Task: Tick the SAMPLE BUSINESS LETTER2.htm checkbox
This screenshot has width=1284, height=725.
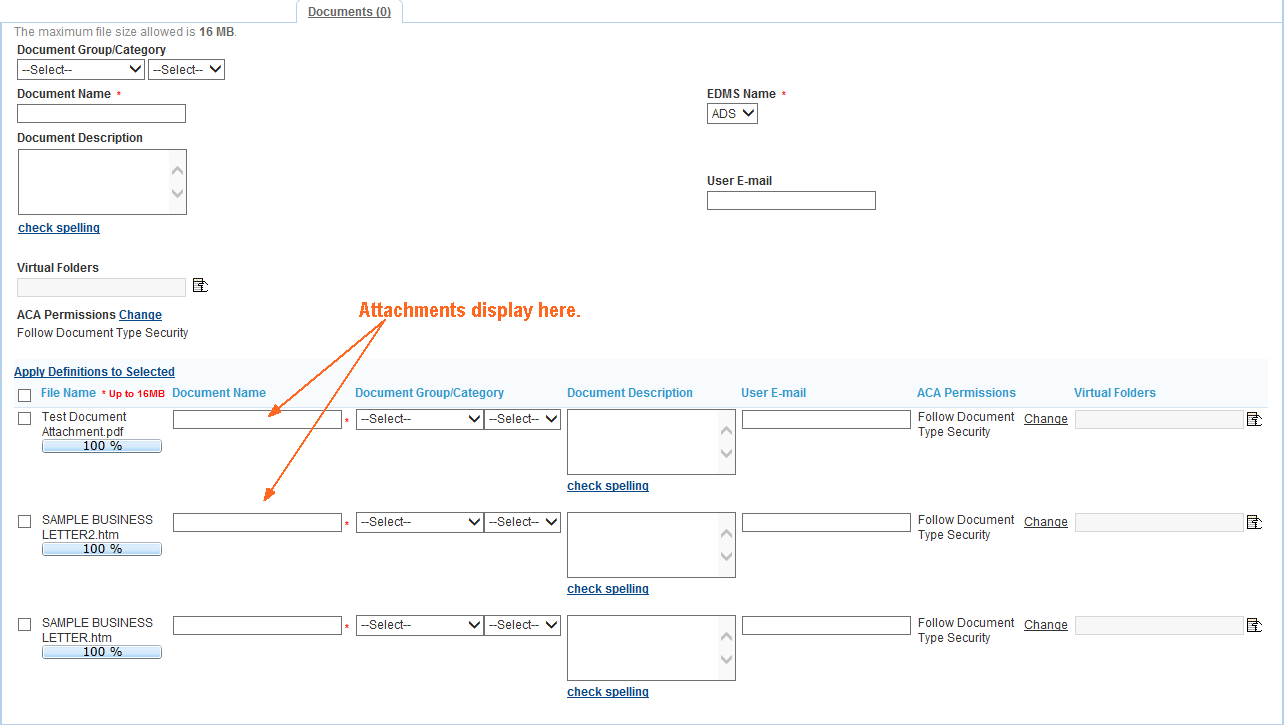Action: coord(25,522)
